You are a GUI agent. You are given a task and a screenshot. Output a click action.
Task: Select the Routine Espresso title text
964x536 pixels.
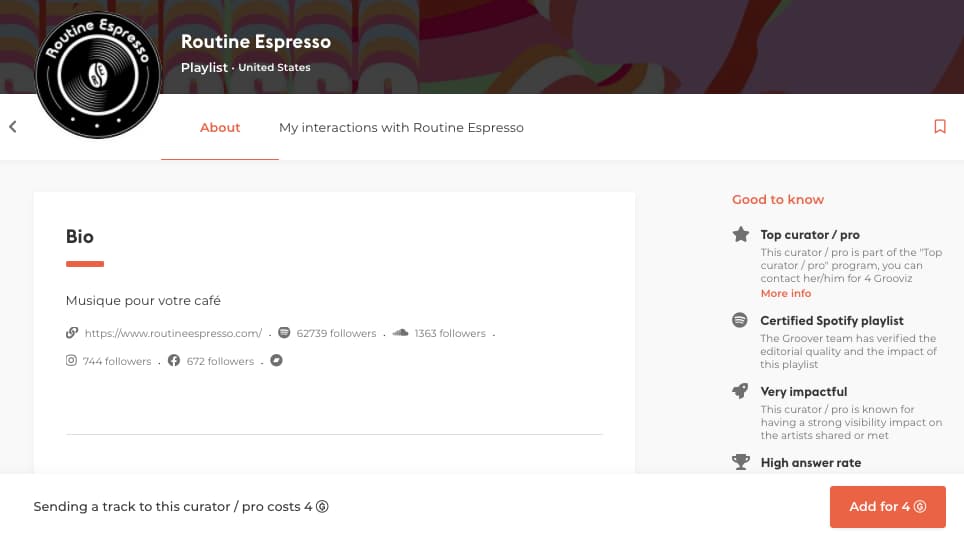pyautogui.click(x=256, y=41)
